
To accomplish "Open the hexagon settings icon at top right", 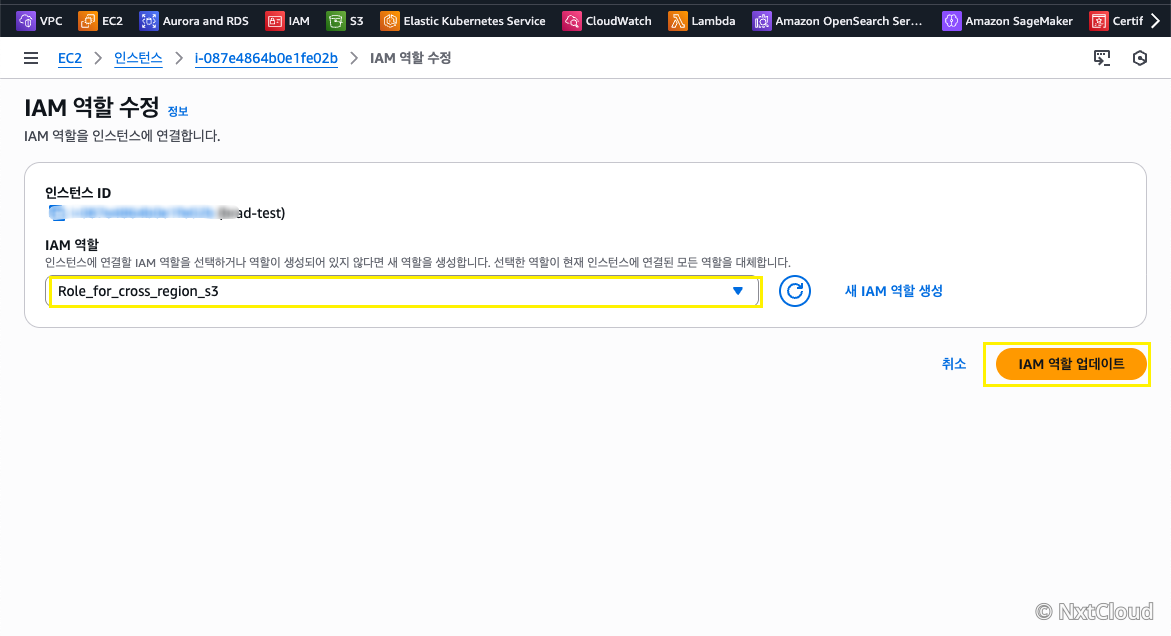I will click(1140, 58).
